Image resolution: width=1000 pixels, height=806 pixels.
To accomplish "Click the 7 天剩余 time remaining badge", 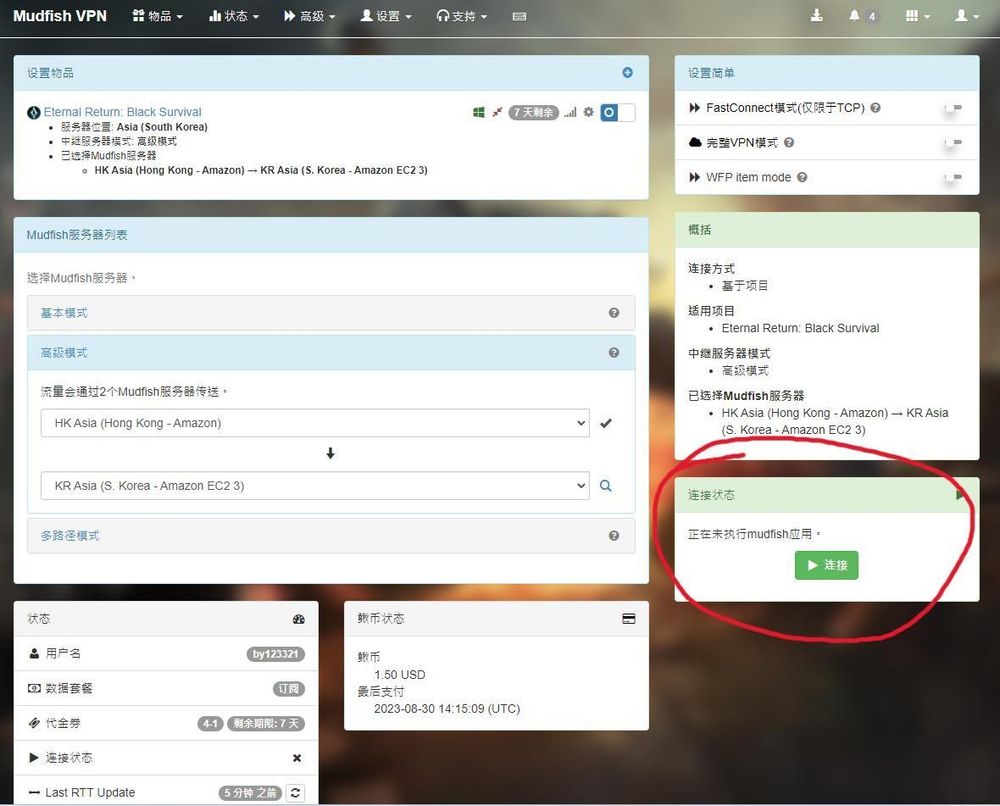I will tap(532, 112).
